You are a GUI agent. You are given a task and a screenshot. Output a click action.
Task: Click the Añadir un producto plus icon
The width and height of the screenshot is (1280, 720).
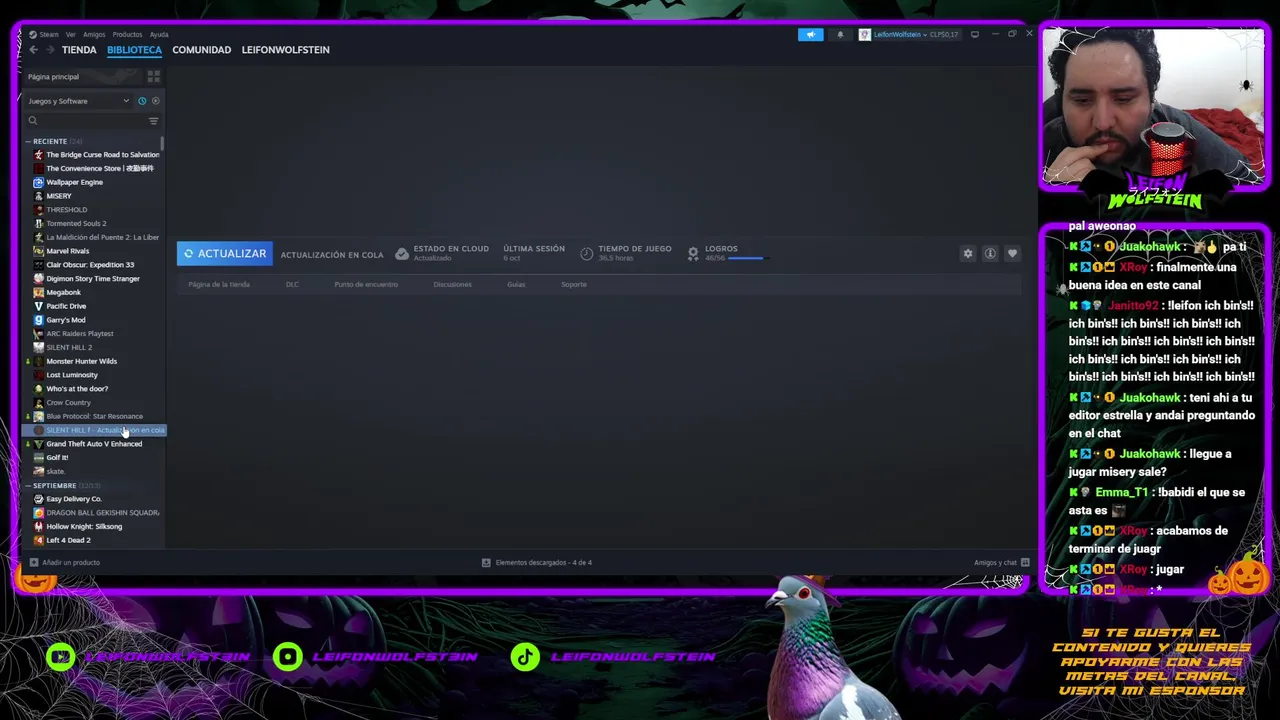click(33, 562)
